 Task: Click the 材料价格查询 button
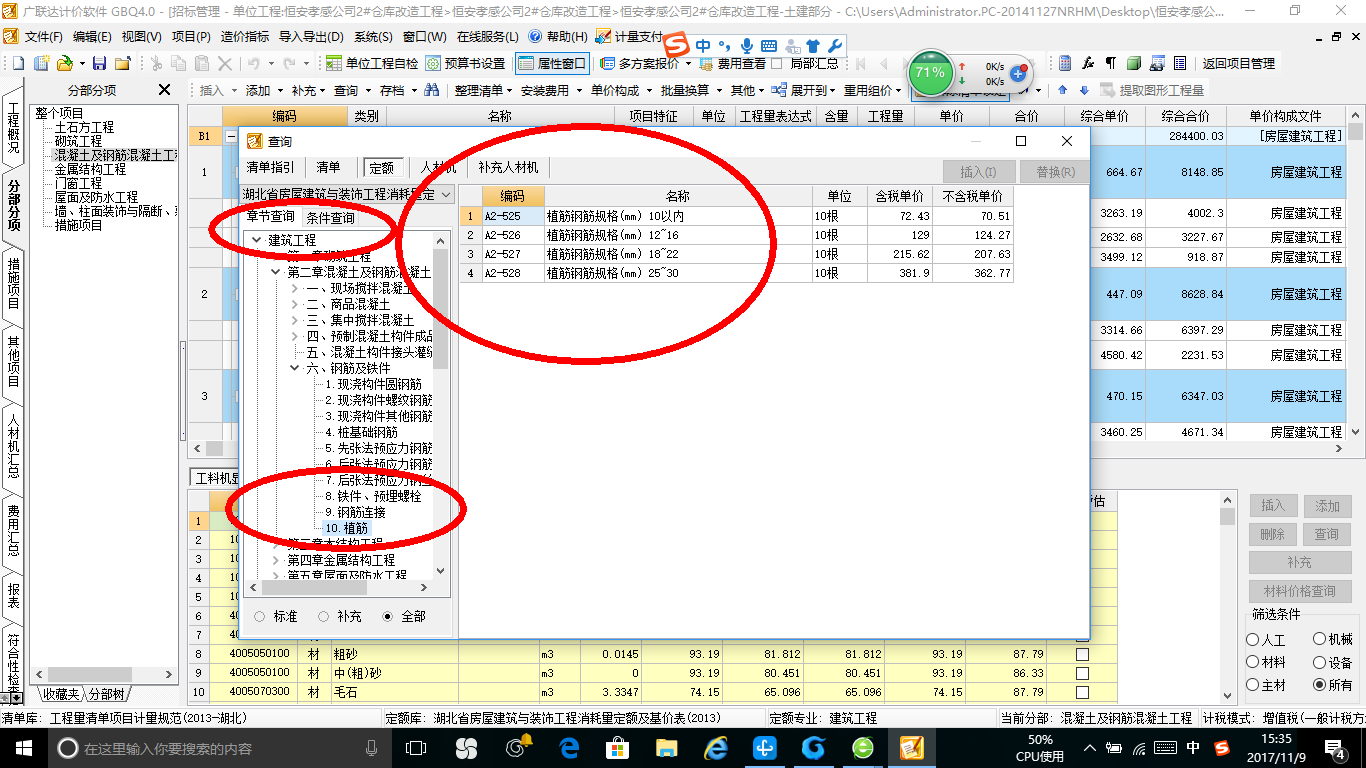(1299, 591)
